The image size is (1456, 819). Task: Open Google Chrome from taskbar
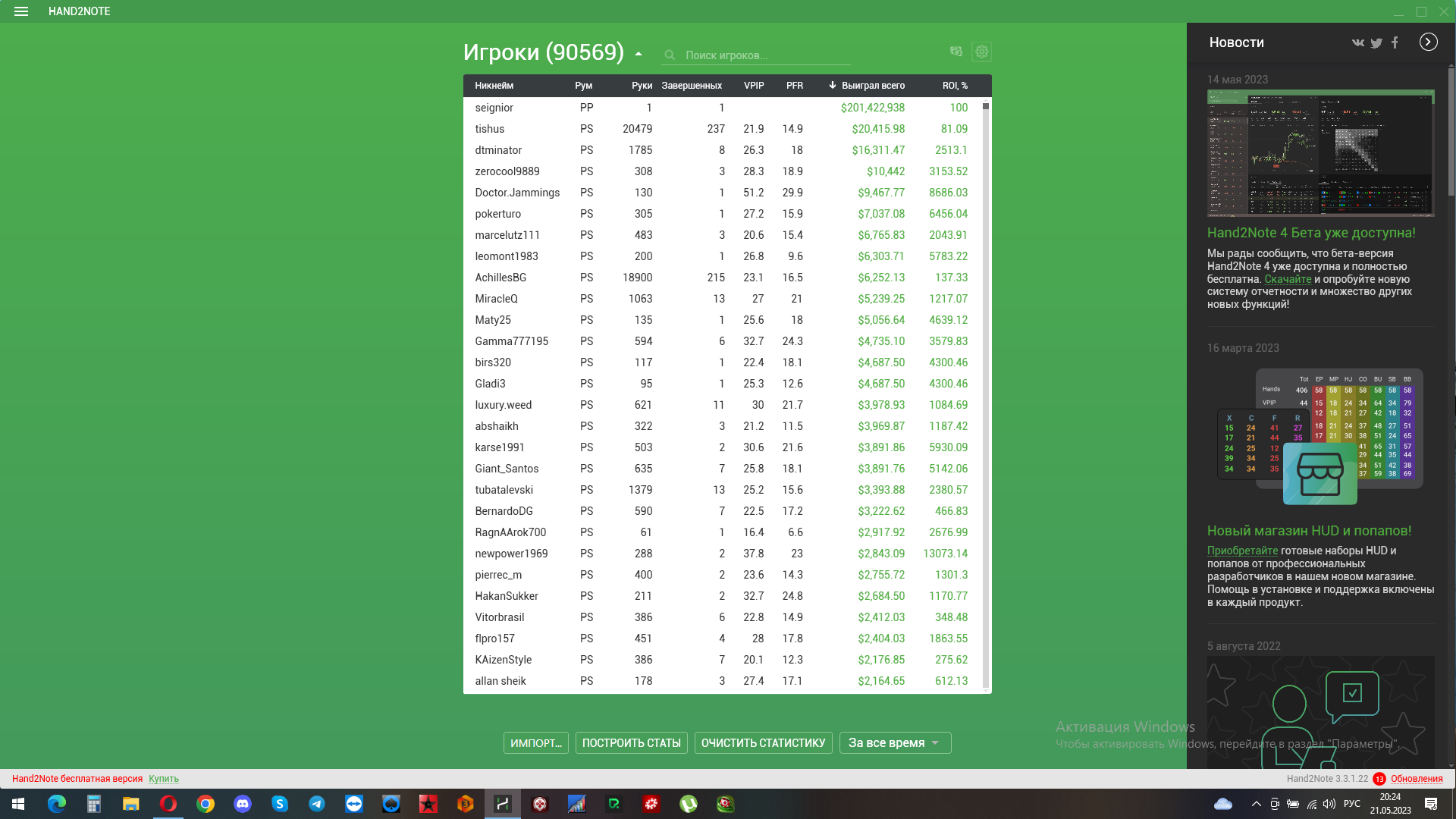[206, 804]
